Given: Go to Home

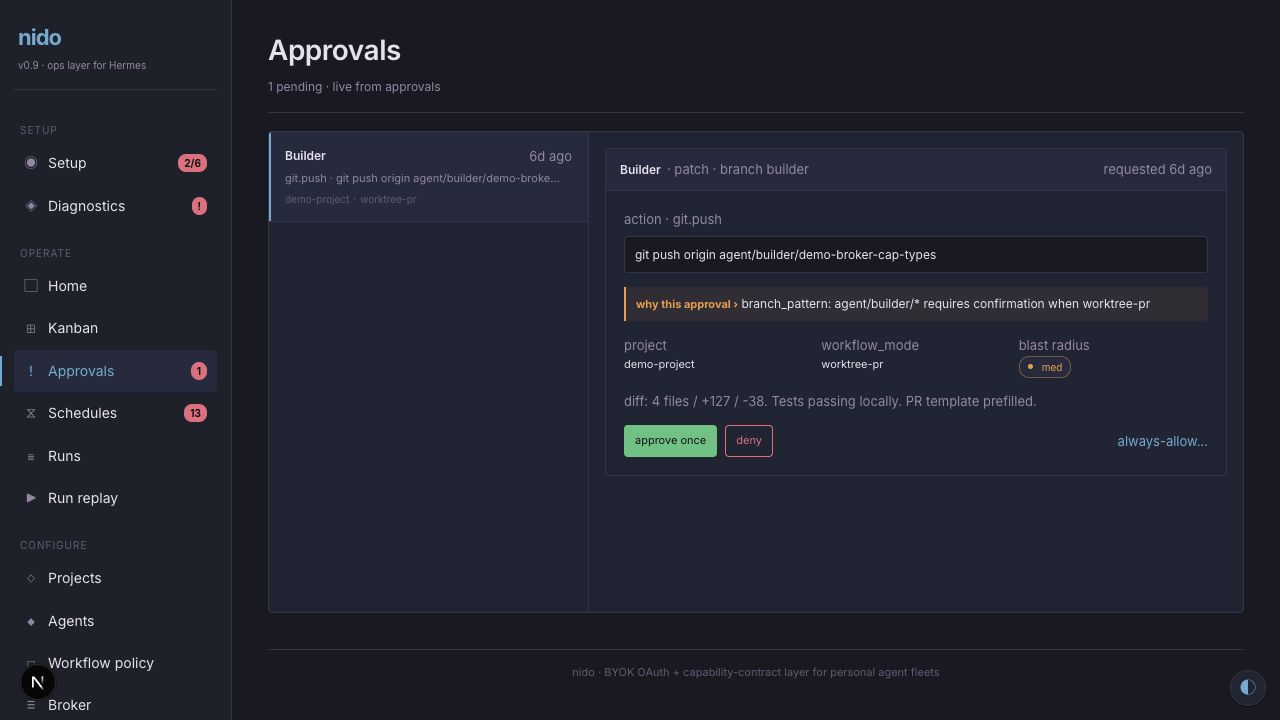Looking at the screenshot, I should point(115,286).
